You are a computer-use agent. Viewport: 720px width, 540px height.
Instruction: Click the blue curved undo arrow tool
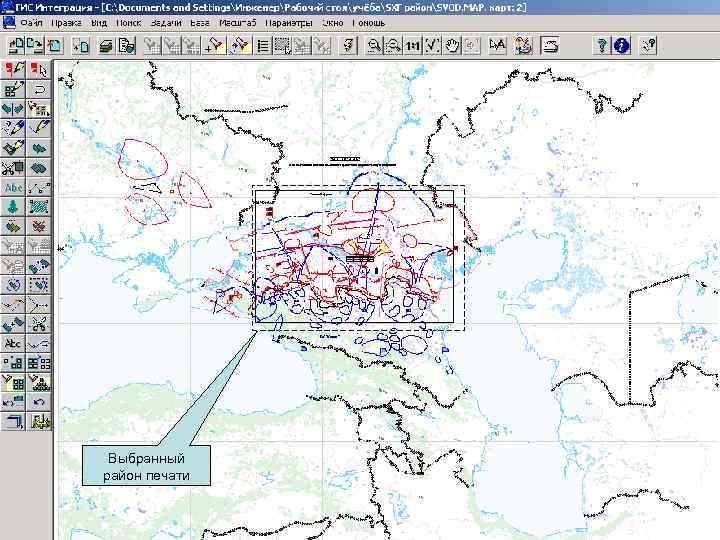[39, 402]
